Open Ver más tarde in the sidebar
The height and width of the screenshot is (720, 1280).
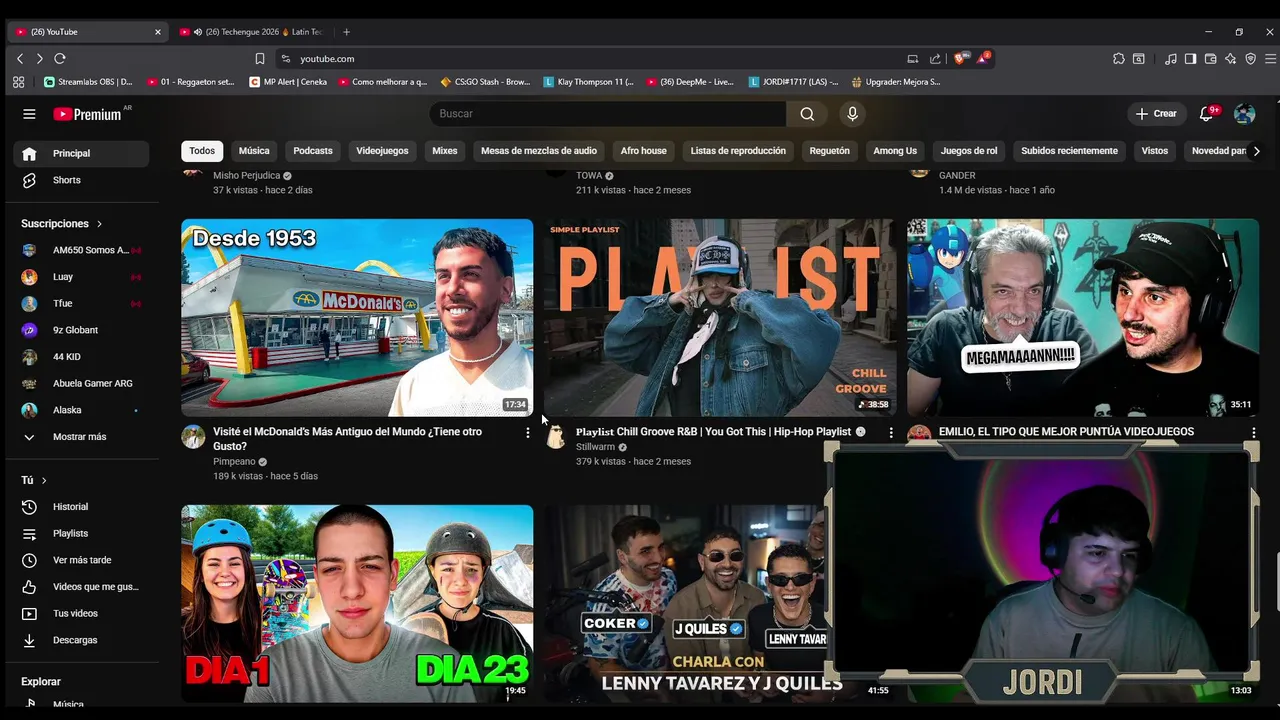coord(80,560)
